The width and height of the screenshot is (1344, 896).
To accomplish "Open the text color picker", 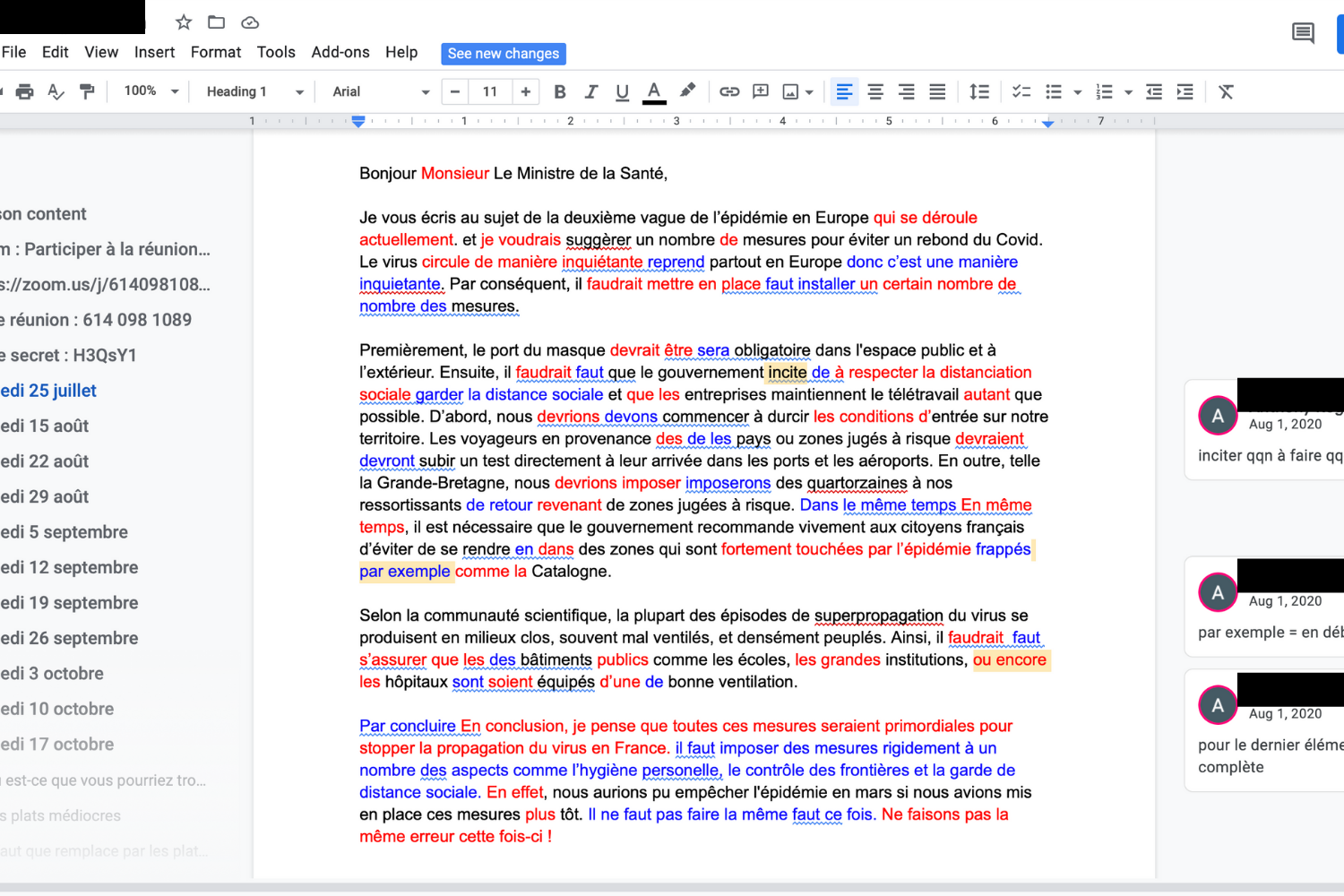I will click(654, 91).
